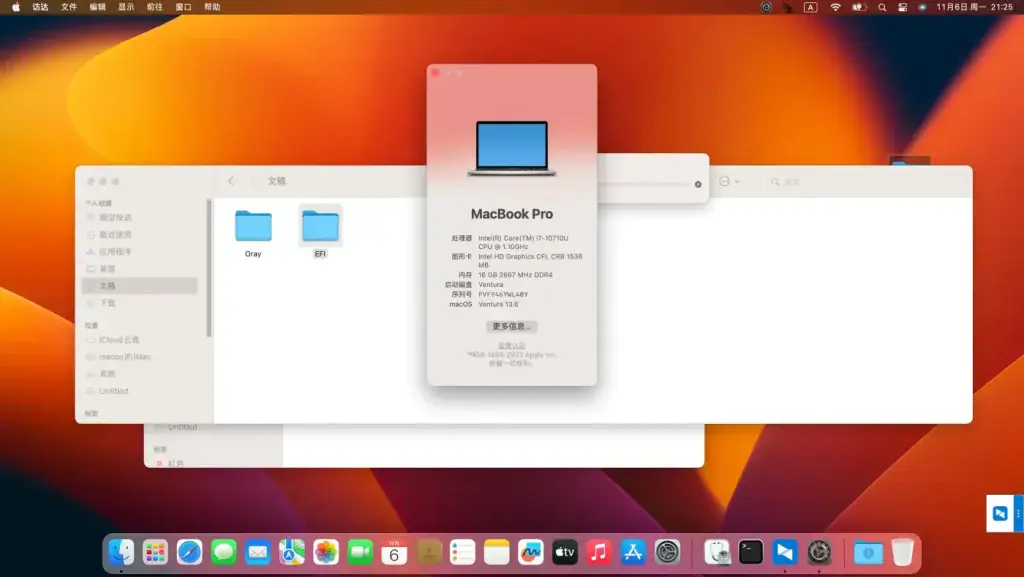Screen dimensions: 1024x577
Task: Open the Apple menu
Action: [16, 7]
